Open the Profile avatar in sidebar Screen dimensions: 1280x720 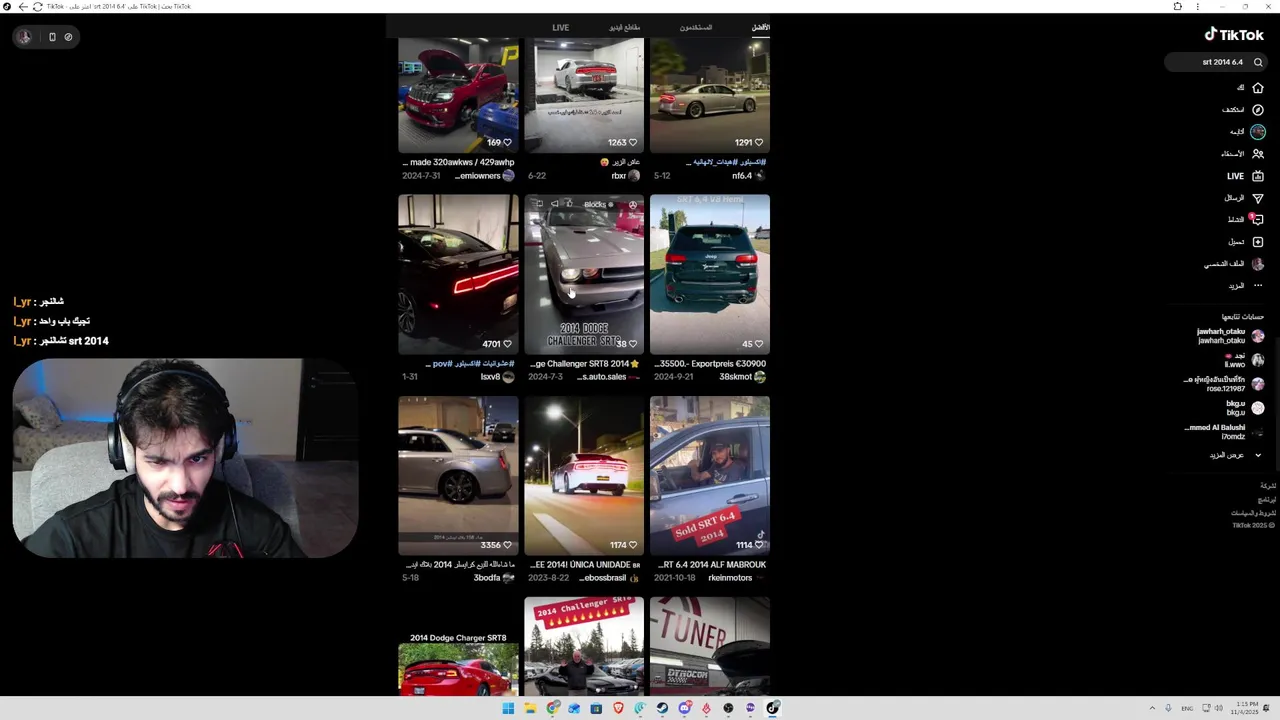pos(1258,264)
